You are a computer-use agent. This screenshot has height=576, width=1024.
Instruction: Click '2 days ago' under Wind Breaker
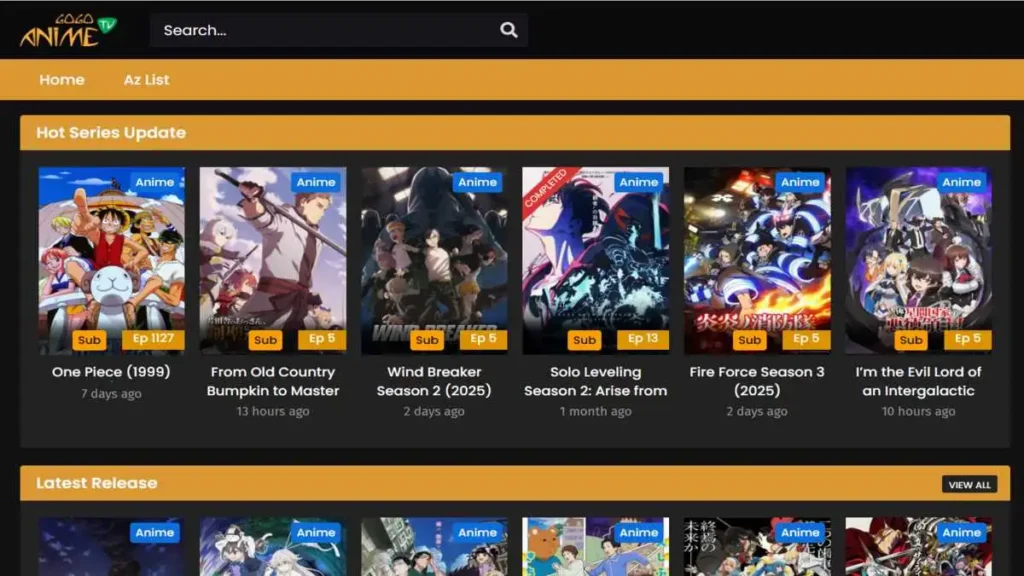pyautogui.click(x=434, y=411)
